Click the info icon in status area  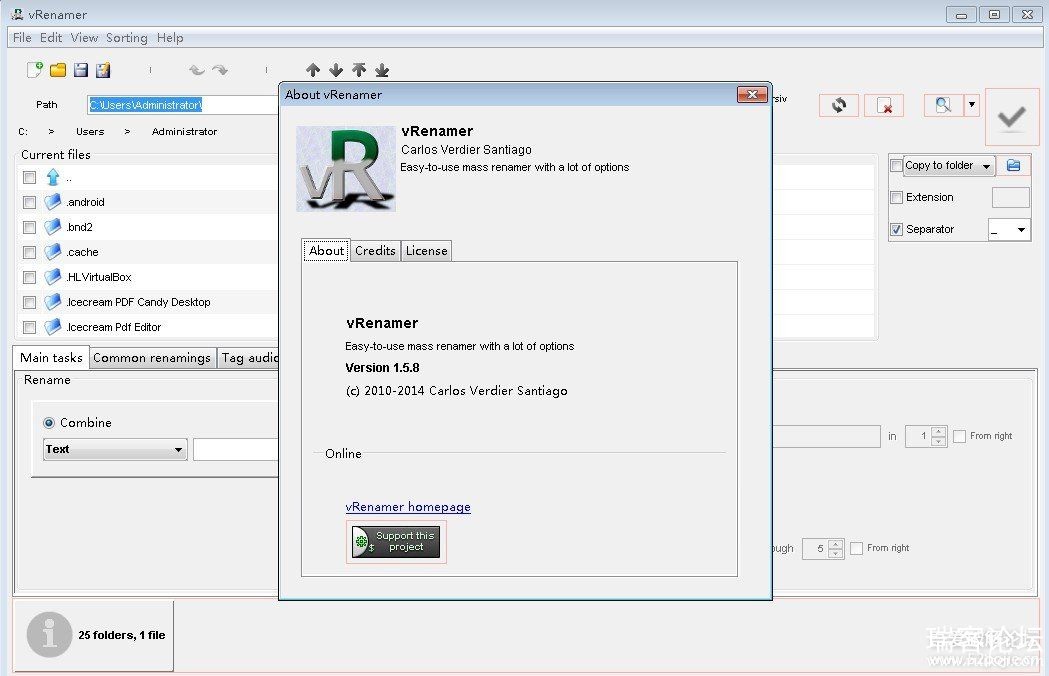[50, 634]
